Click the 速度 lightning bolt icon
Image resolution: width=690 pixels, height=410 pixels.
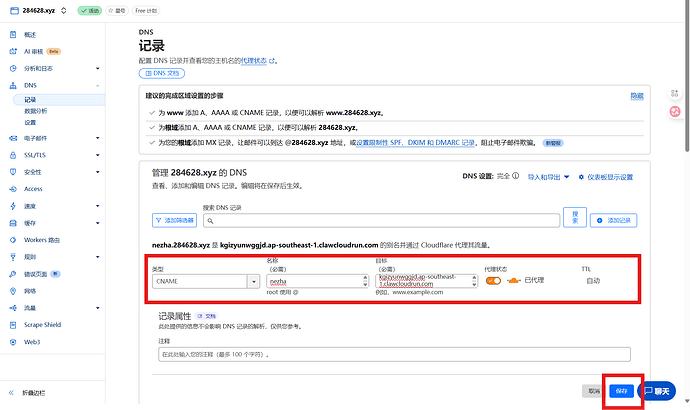13,206
